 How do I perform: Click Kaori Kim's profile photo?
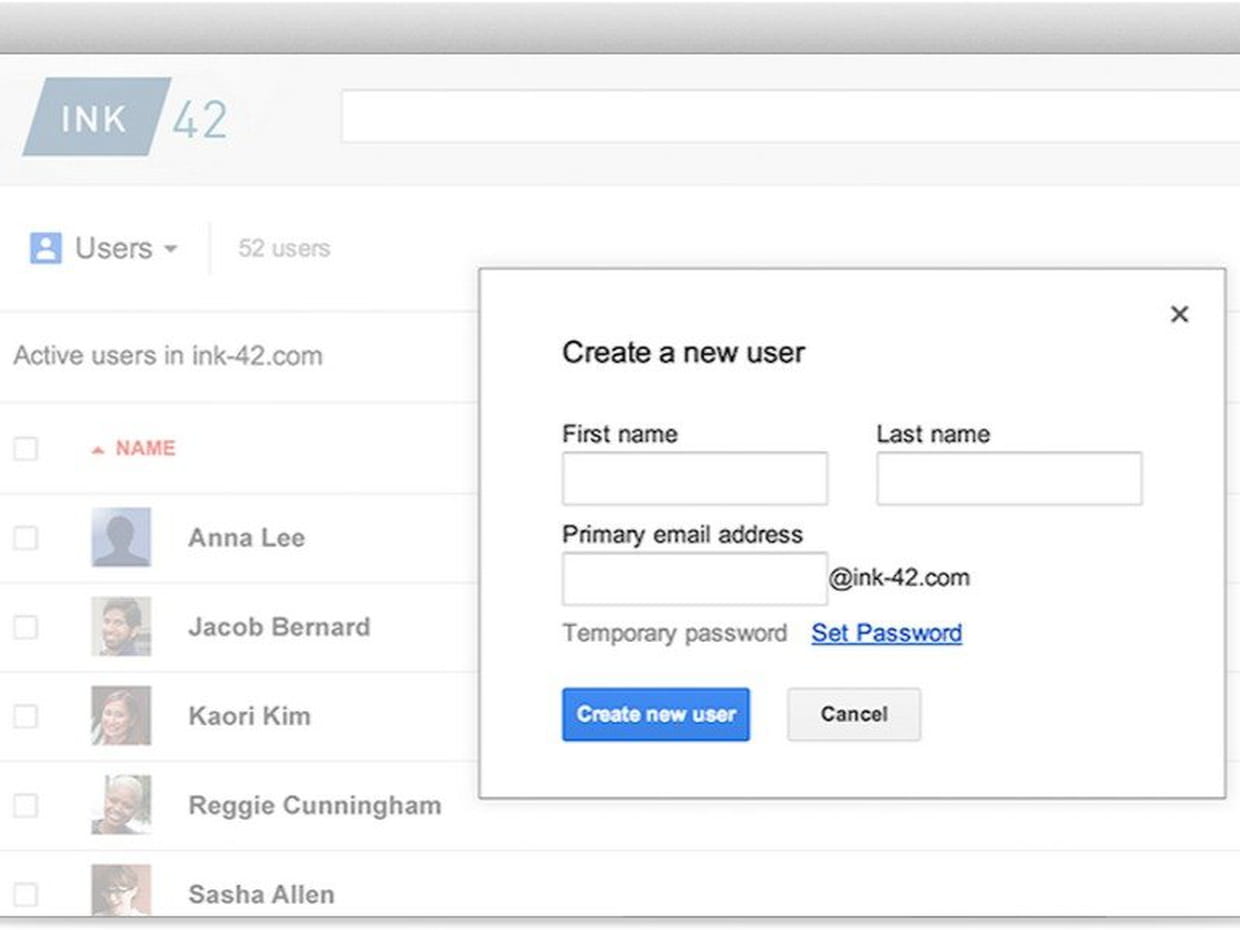(x=121, y=715)
